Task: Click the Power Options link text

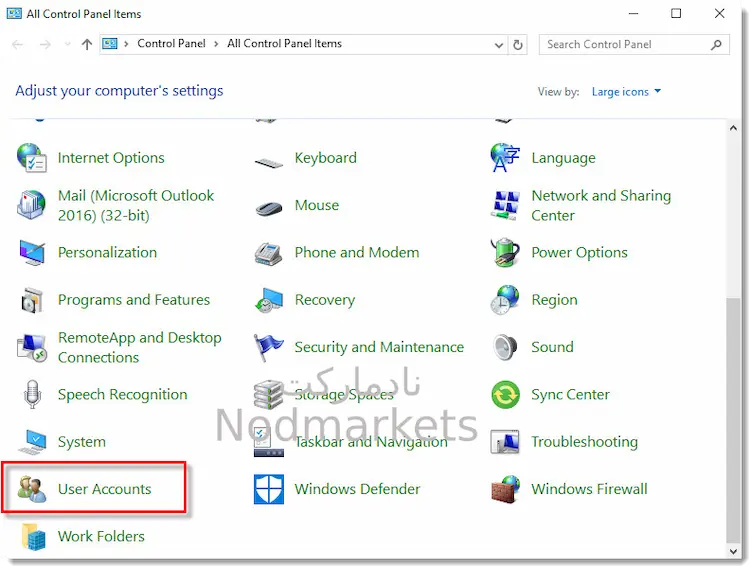Action: pyautogui.click(x=579, y=253)
